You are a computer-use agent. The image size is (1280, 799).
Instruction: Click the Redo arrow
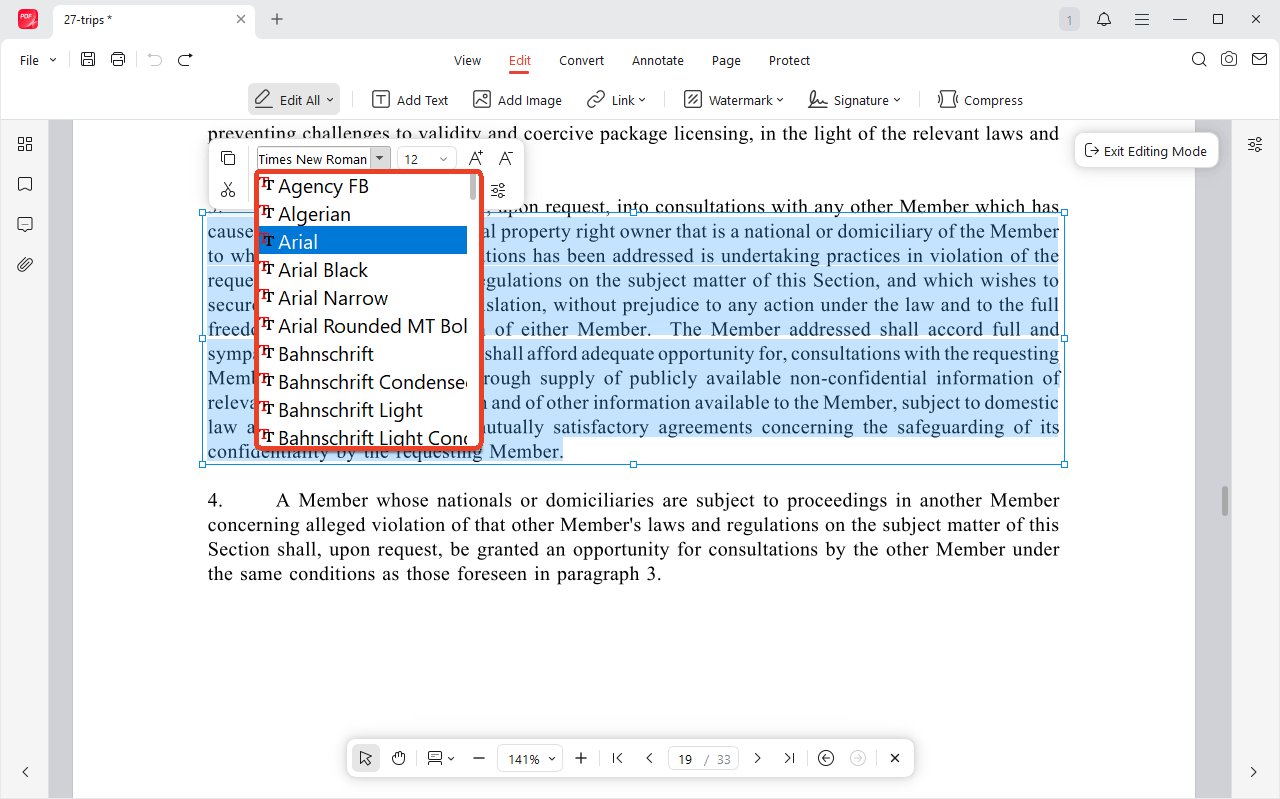click(185, 60)
